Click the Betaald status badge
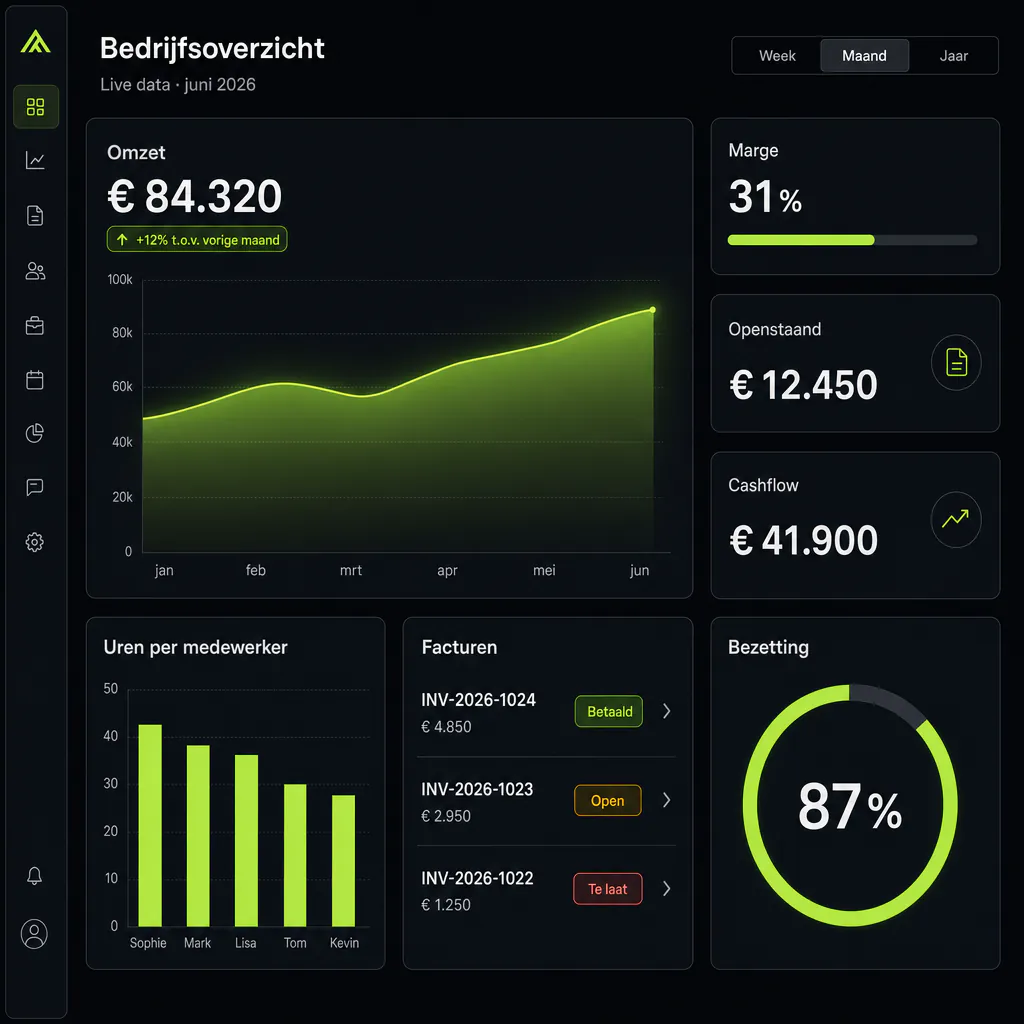 point(609,711)
